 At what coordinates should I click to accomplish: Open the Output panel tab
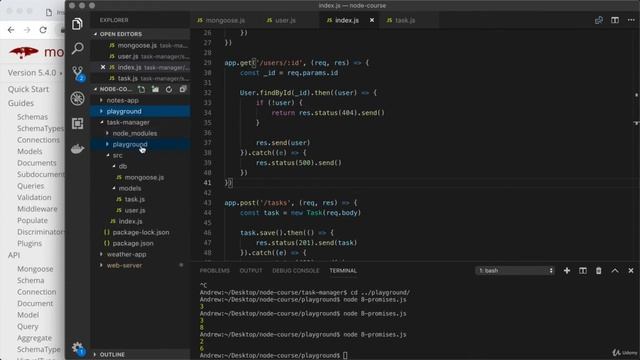click(251, 271)
